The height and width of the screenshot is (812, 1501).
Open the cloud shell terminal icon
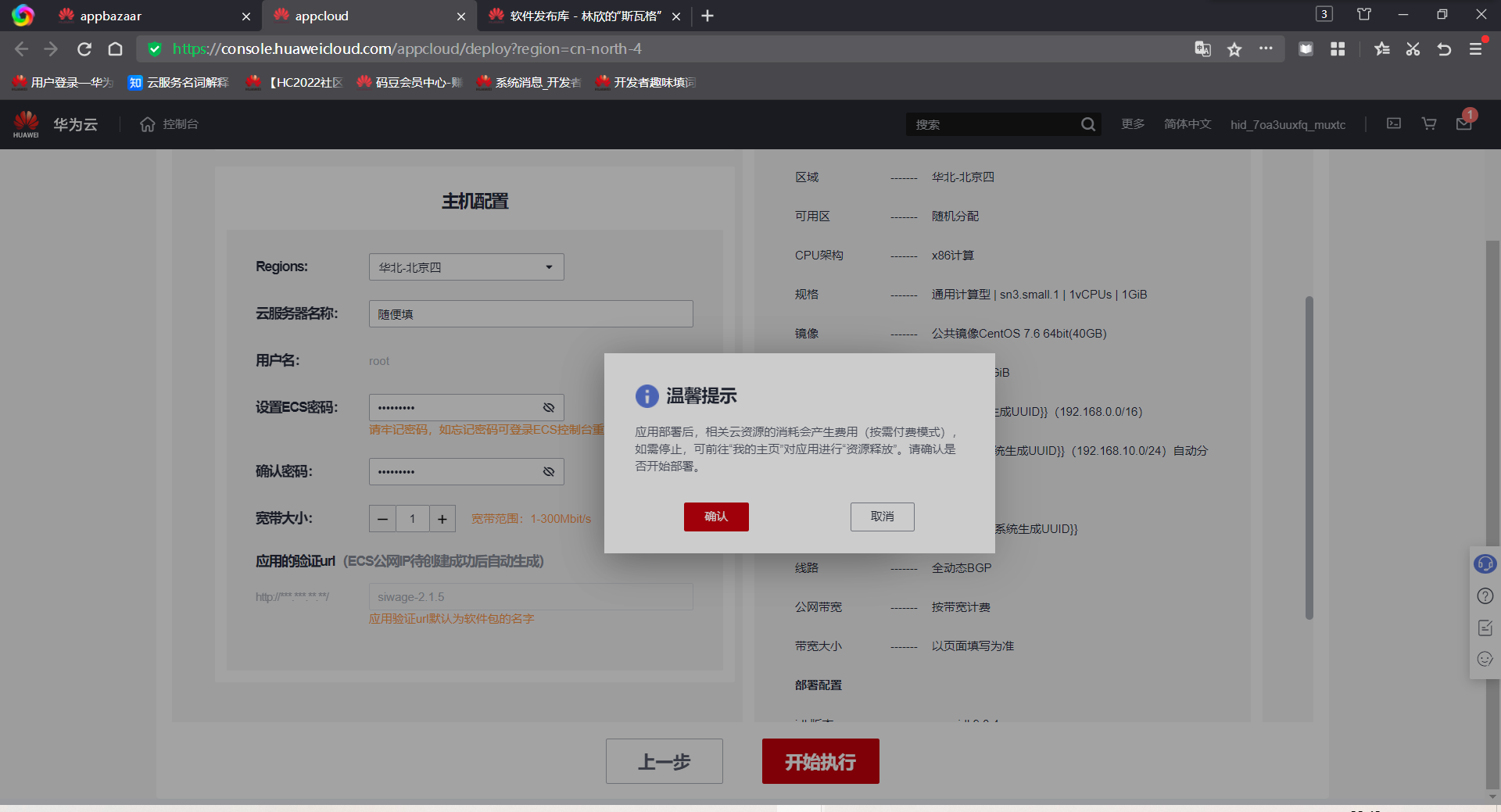click(1394, 123)
